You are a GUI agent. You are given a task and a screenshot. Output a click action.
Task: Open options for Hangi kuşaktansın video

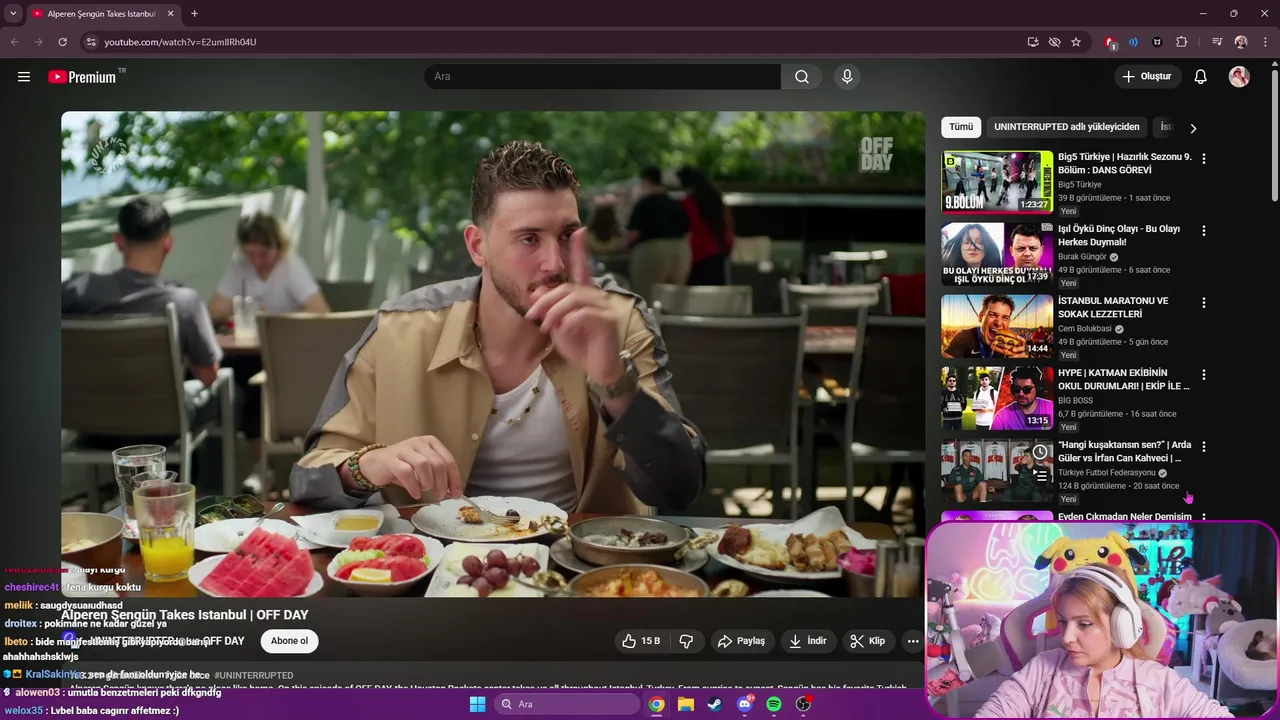point(1204,447)
